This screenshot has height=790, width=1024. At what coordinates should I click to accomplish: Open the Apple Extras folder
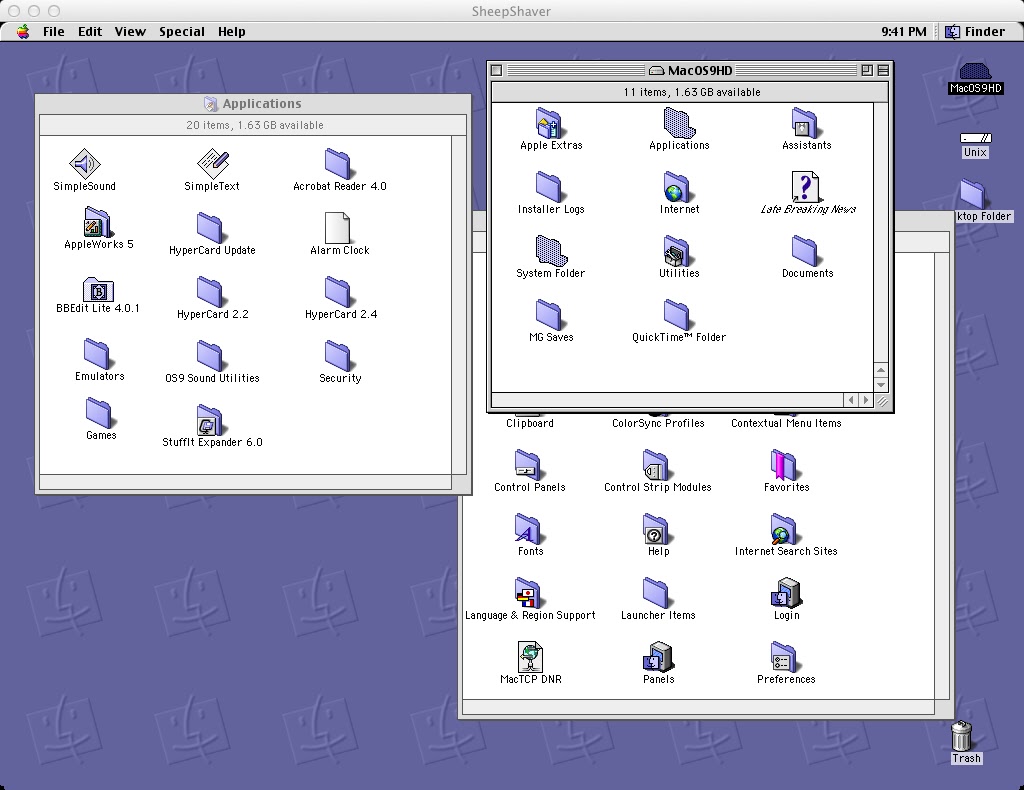pos(546,125)
